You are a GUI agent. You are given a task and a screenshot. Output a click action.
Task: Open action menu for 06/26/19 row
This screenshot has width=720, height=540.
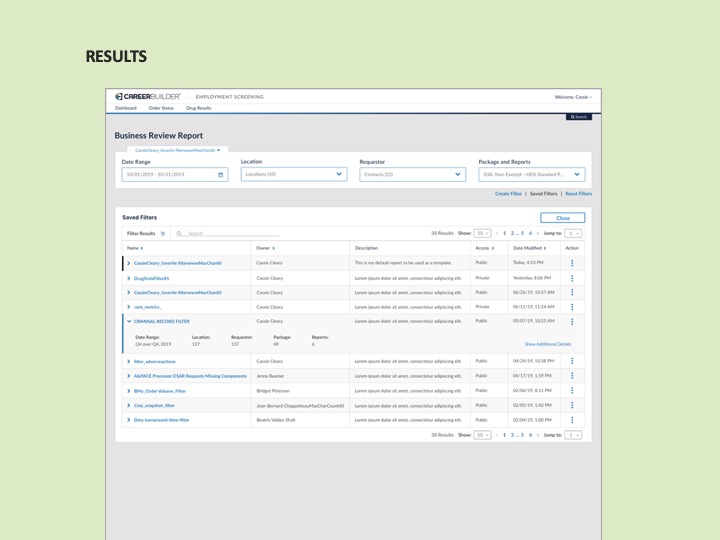coord(572,292)
